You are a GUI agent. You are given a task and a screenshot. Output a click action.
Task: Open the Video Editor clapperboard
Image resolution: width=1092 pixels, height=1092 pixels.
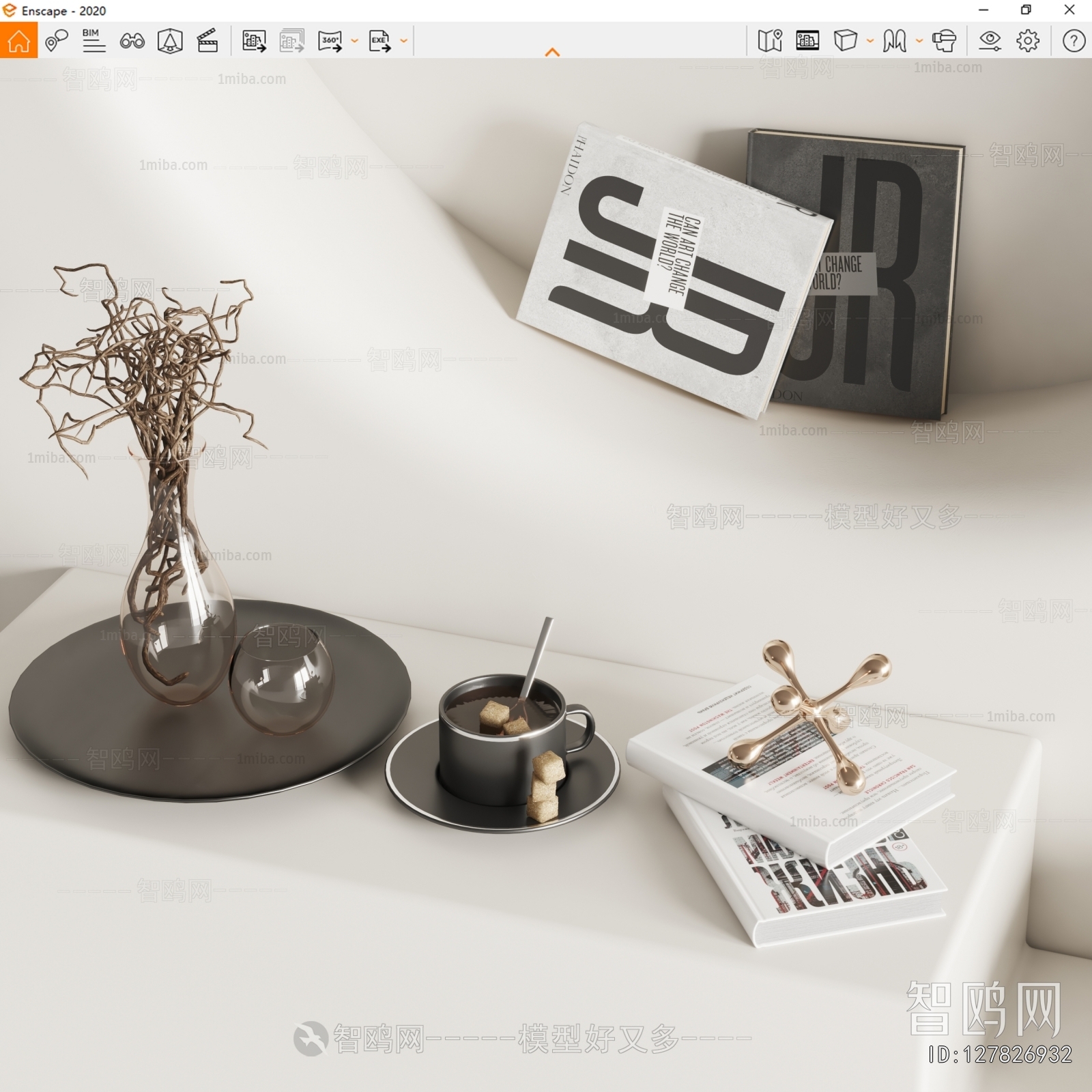pos(207,41)
